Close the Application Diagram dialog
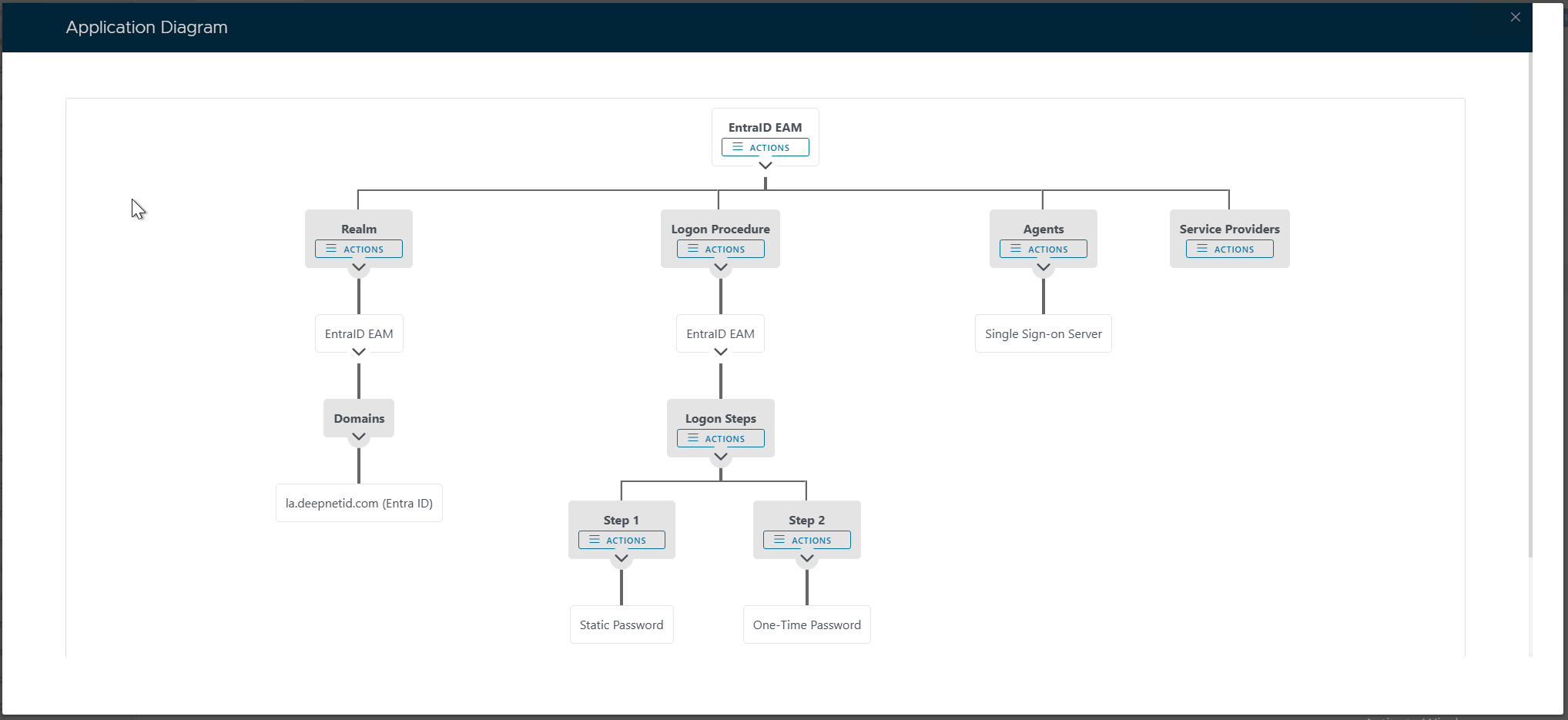The image size is (1568, 720). tap(1515, 17)
